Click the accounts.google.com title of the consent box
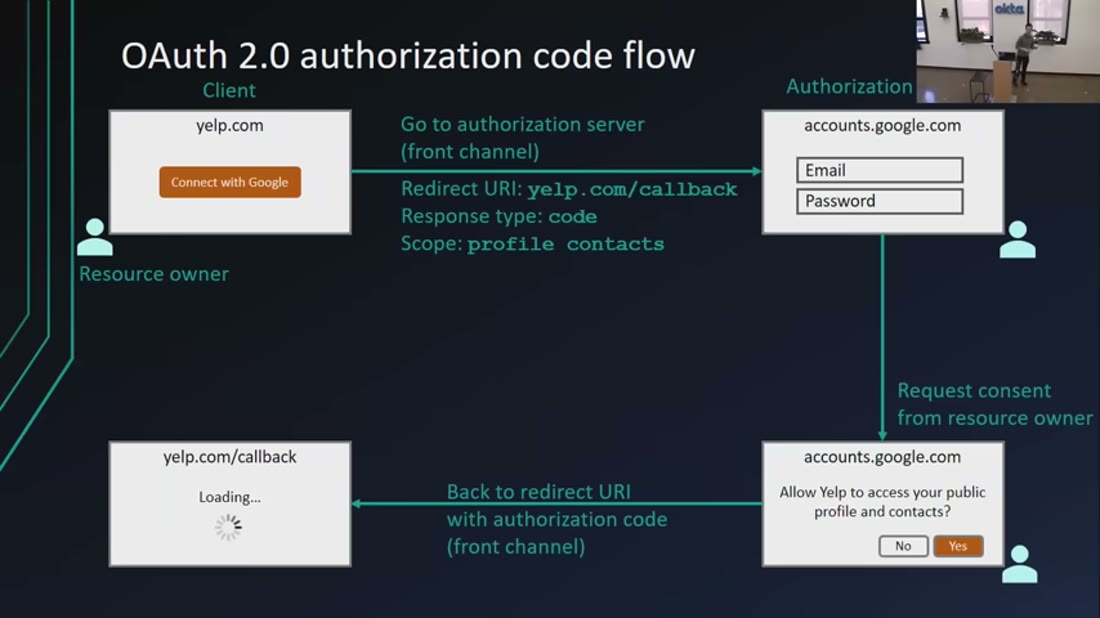1100x618 pixels. coord(883,457)
